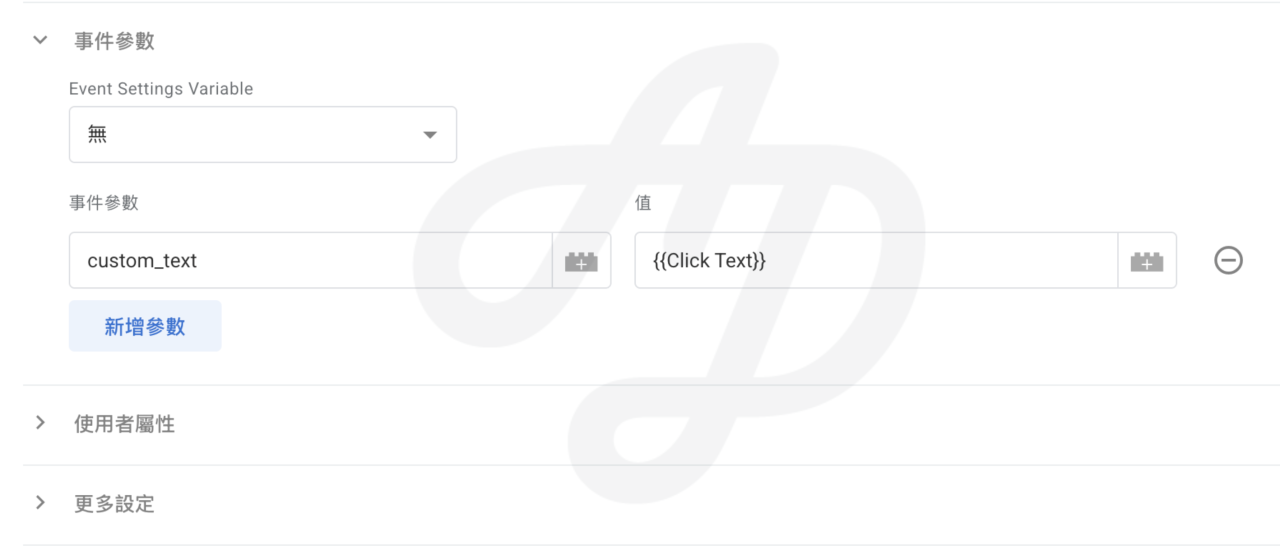Focus the custom_text parameter name field
Screen dimensions: 1280x546
tap(311, 261)
